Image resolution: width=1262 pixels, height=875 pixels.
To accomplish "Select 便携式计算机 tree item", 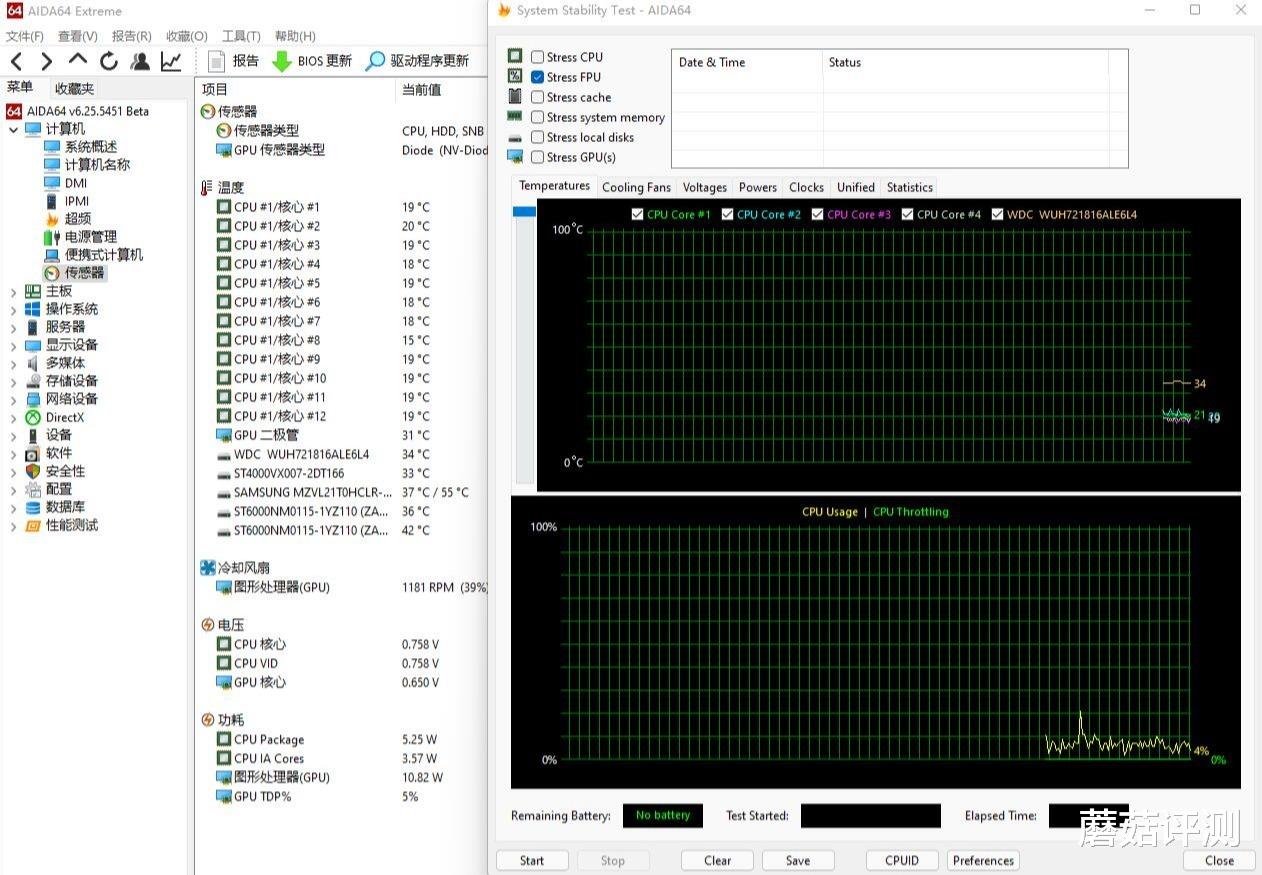I will pyautogui.click(x=104, y=255).
